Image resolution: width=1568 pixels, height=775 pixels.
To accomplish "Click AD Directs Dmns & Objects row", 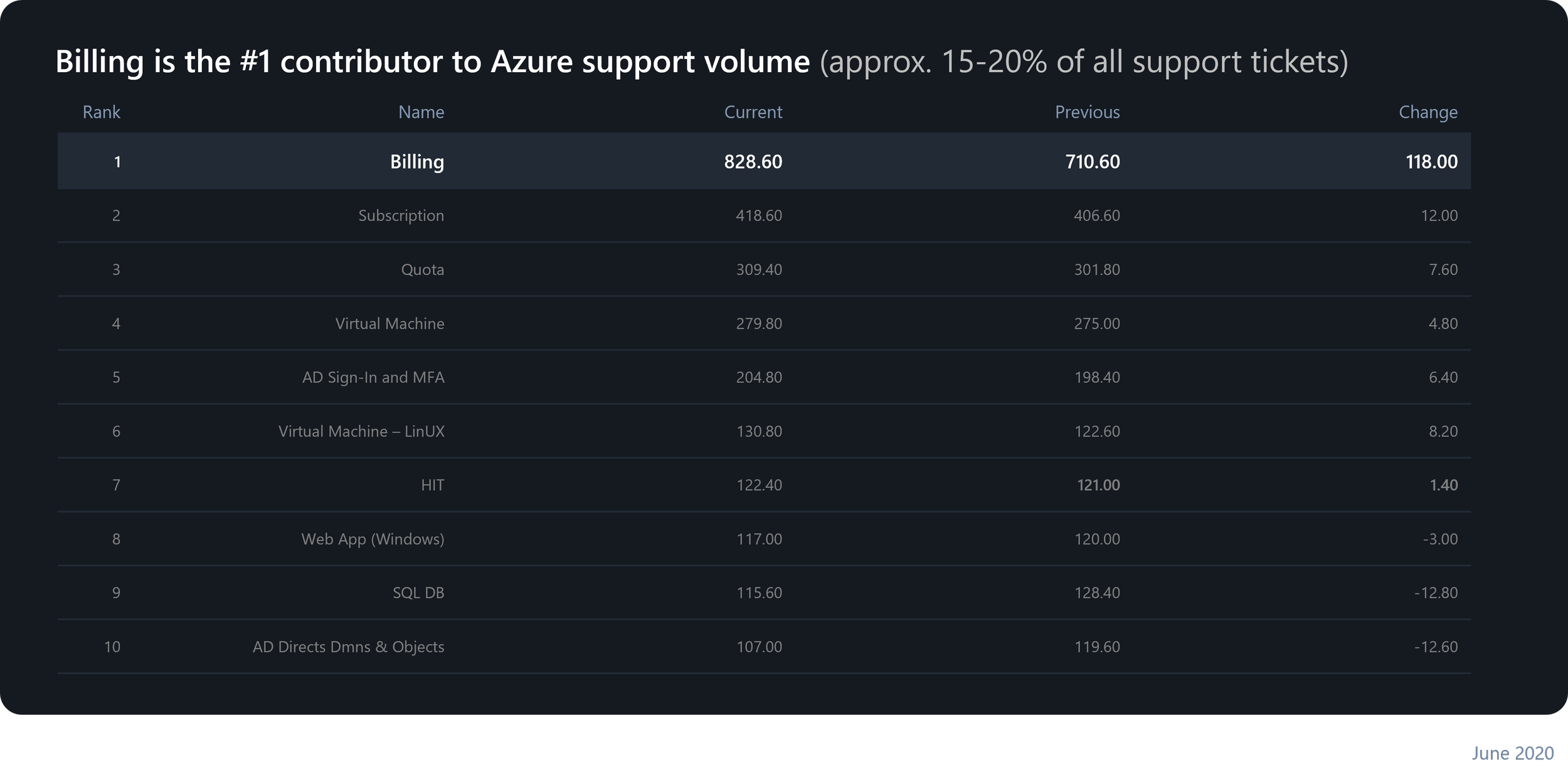I will [x=348, y=647].
